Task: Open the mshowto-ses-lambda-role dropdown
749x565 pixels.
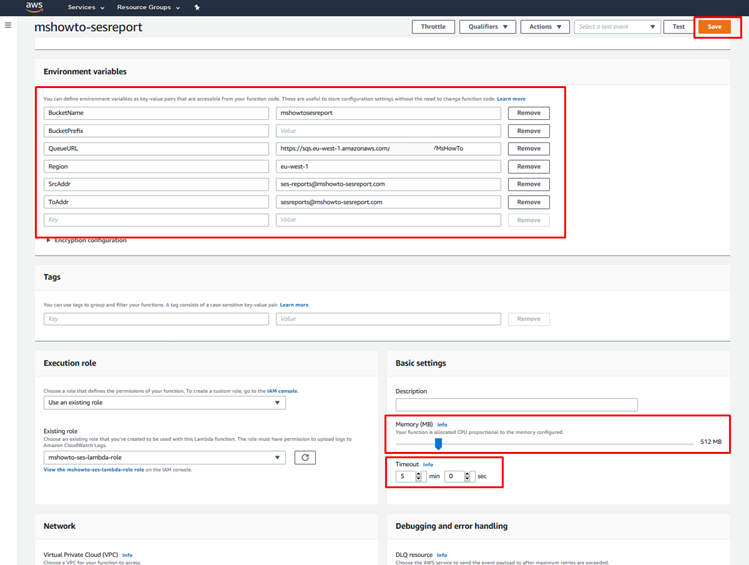Action: (164, 458)
